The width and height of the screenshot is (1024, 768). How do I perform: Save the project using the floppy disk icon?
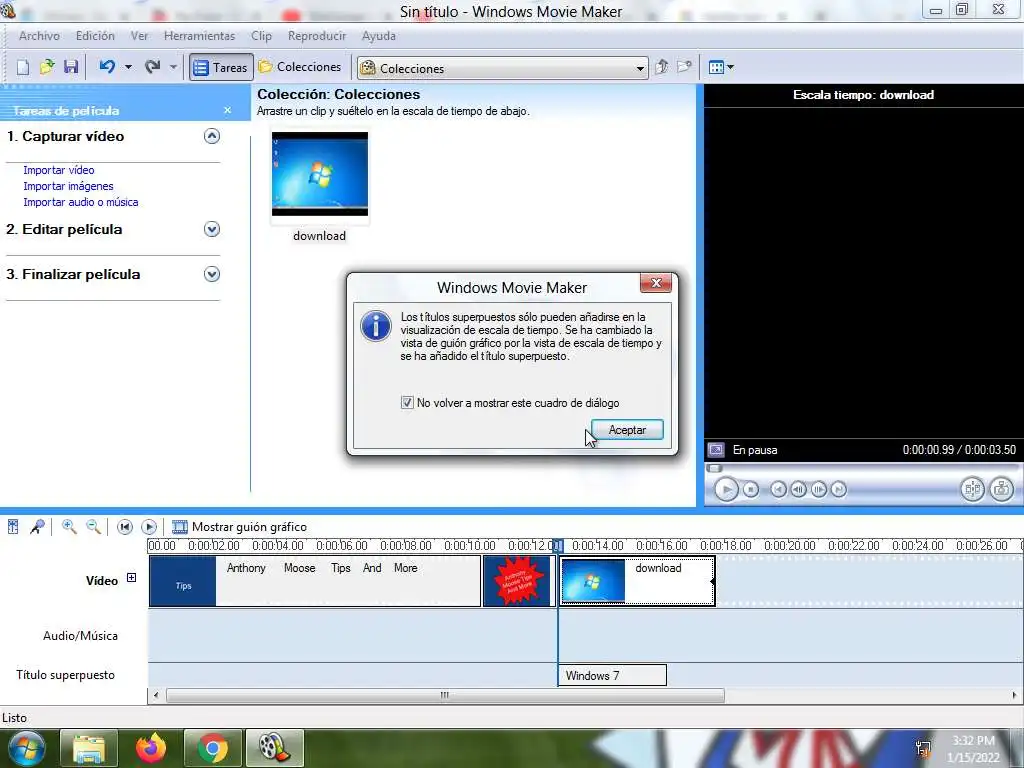(x=71, y=67)
